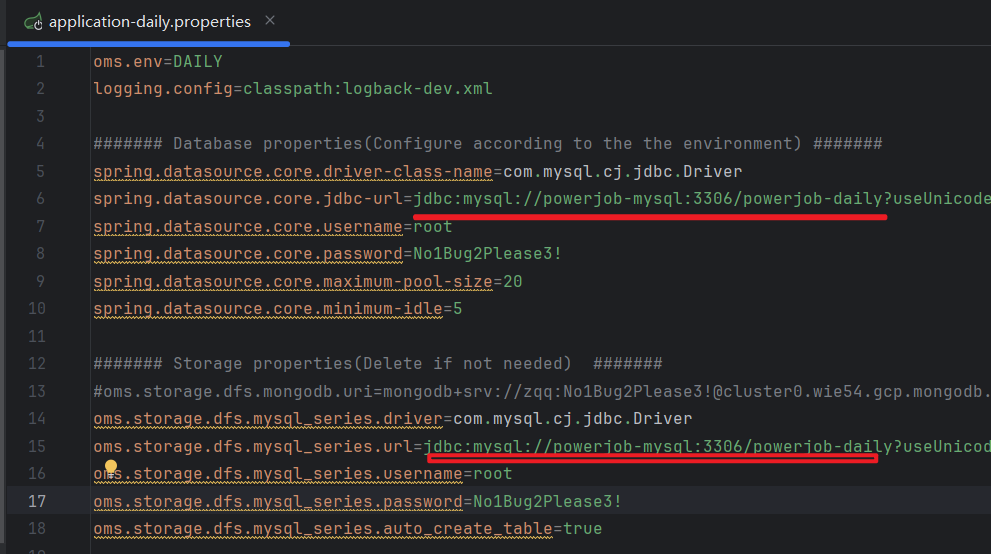Click minimum-idle value 5
This screenshot has width=991, height=554.
coord(458,309)
